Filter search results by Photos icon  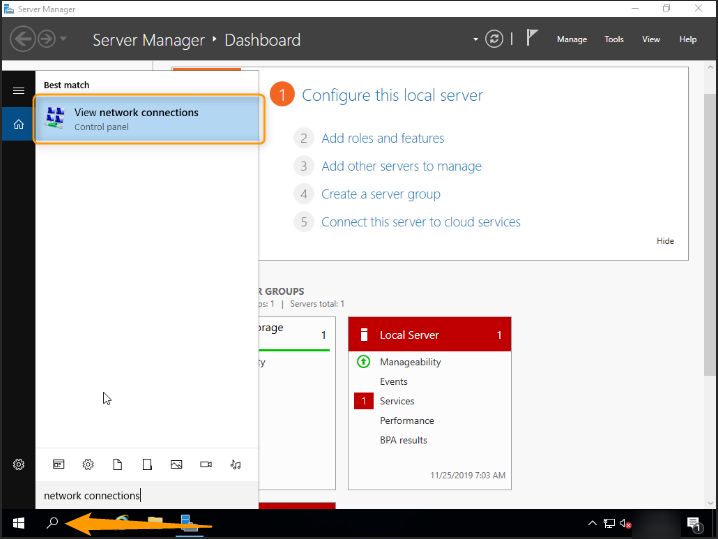176,465
